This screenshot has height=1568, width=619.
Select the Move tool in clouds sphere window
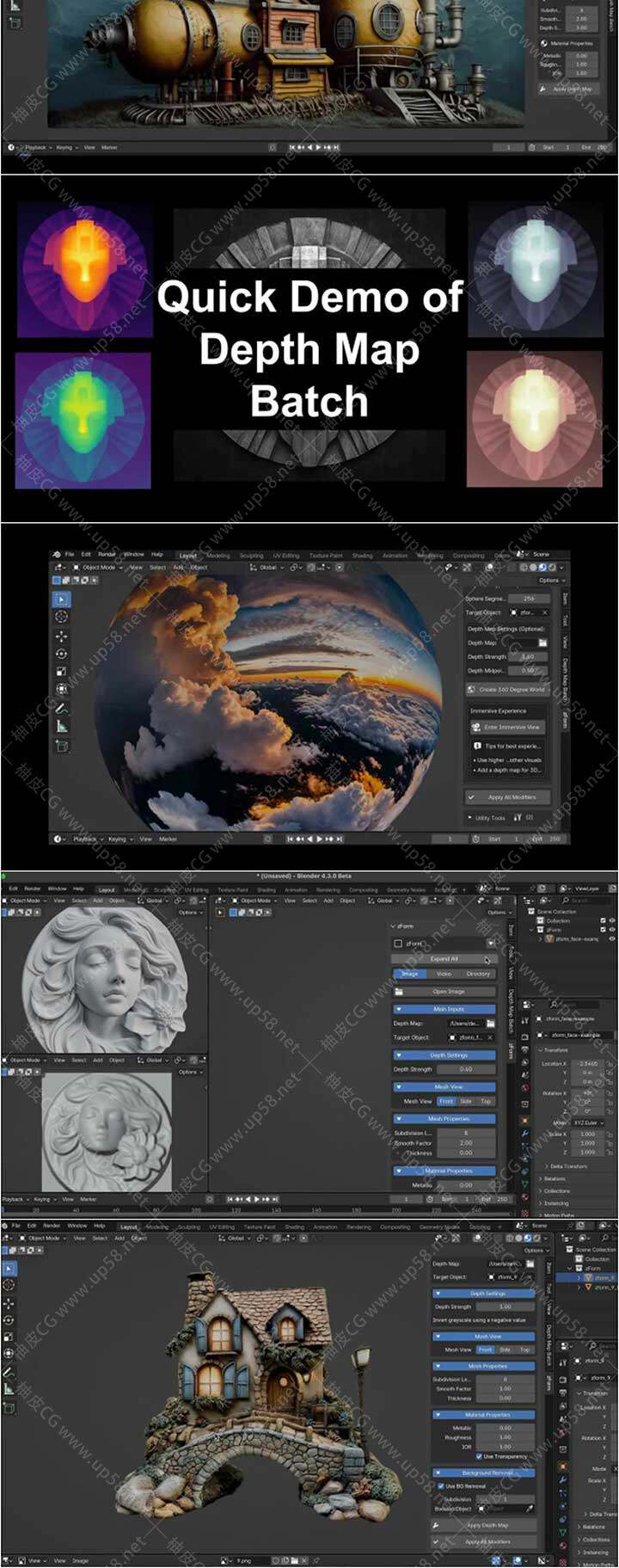(62, 636)
